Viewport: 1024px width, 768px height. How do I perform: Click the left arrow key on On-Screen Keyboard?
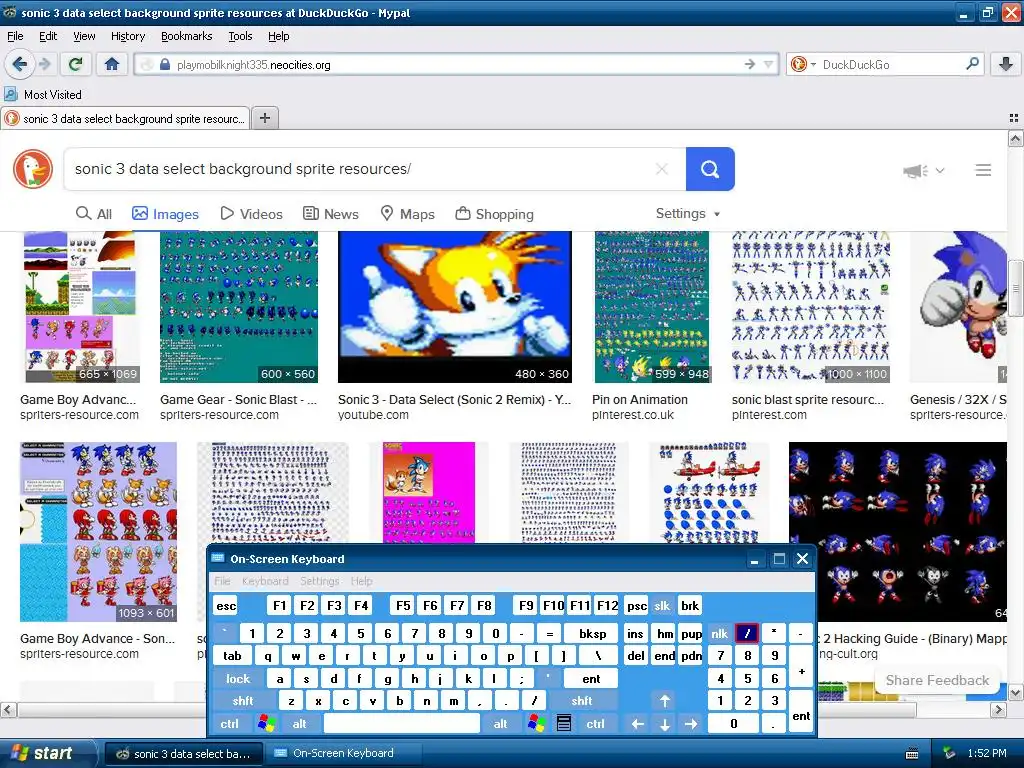(637, 724)
